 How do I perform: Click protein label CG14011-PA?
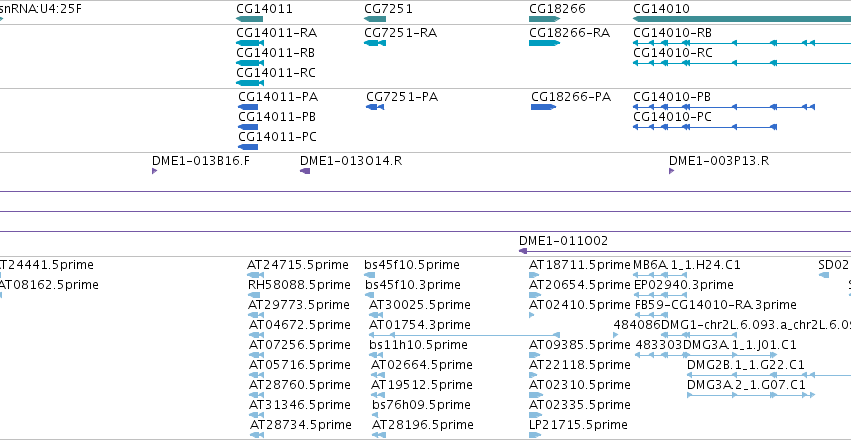point(278,97)
